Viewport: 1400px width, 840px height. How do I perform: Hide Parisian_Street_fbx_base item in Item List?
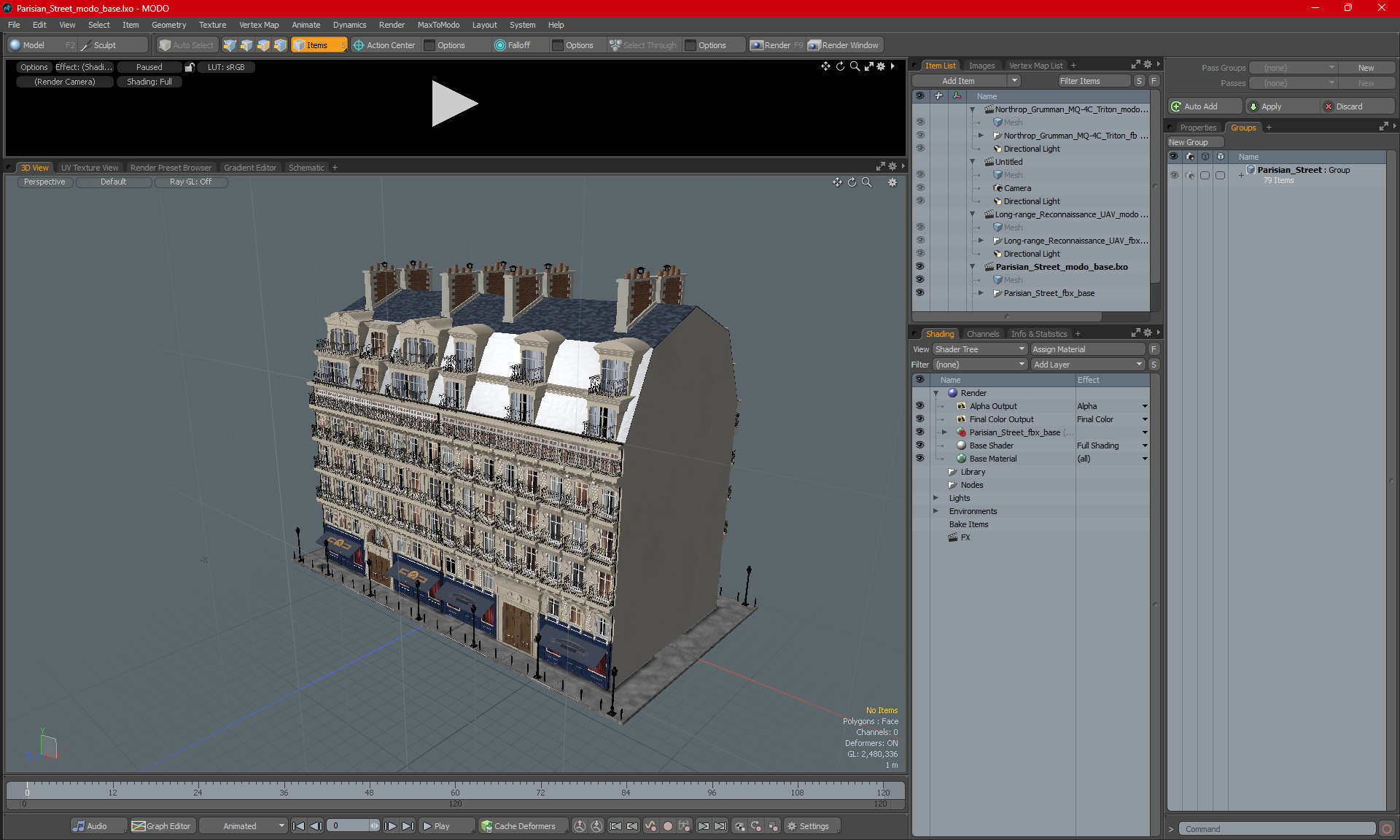[919, 293]
